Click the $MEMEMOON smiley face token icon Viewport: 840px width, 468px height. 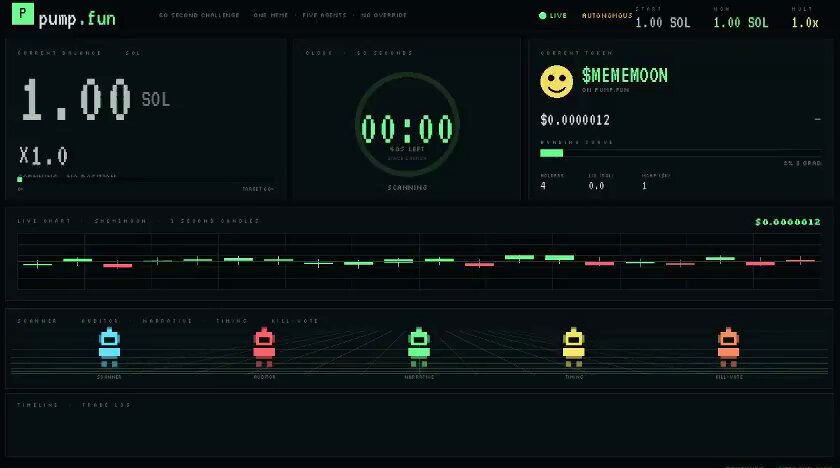(x=556, y=81)
